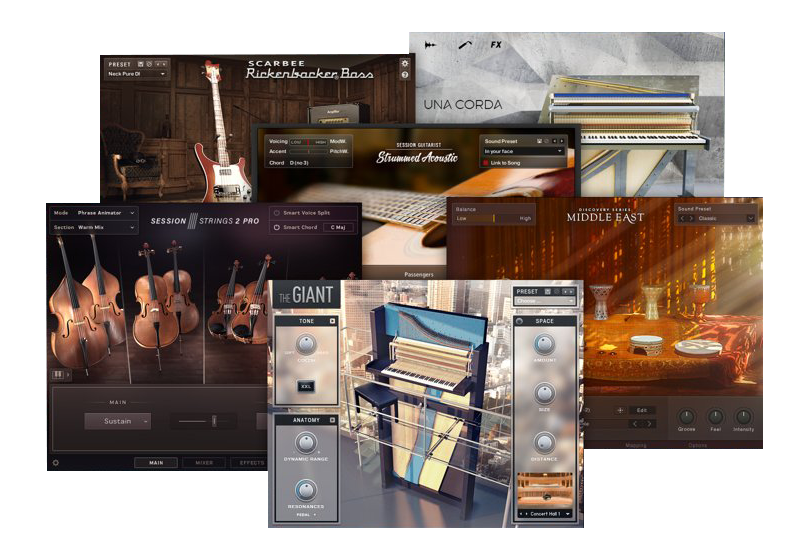Select next Middle East sound preset arrow
810x560 pixels.
[691, 219]
